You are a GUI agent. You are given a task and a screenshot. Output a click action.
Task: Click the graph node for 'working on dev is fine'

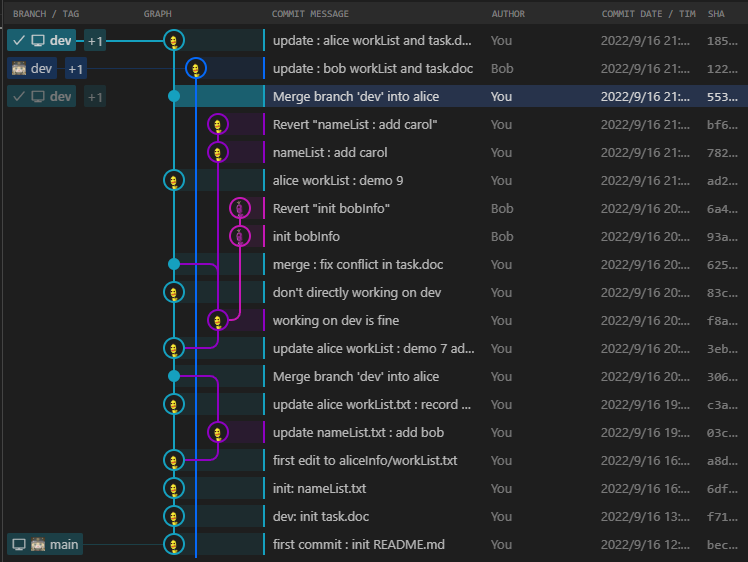(x=218, y=320)
